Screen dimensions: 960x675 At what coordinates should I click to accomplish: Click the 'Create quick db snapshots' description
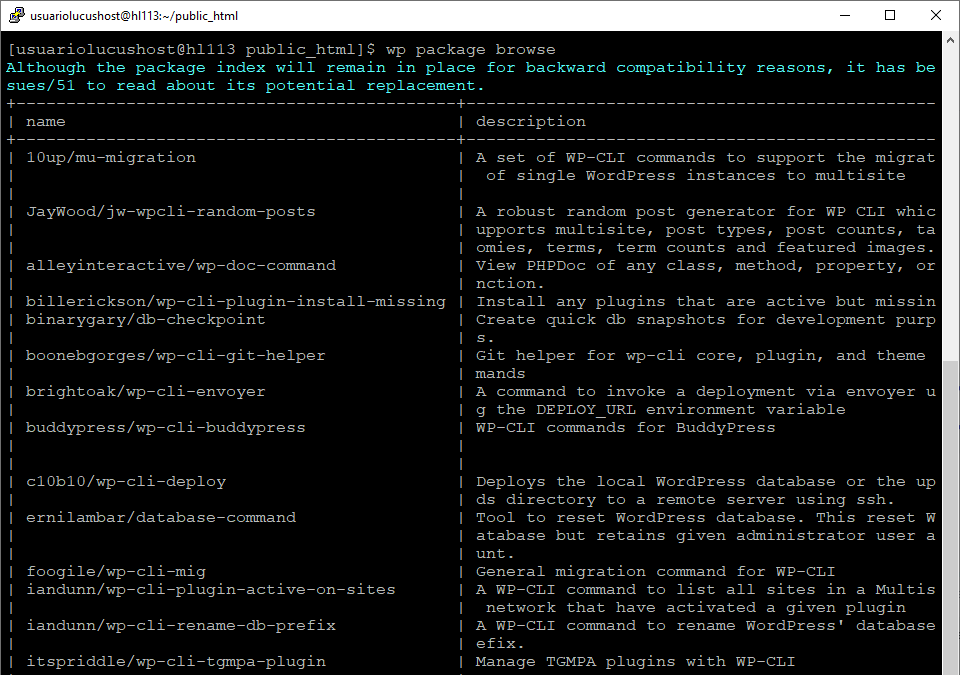pyautogui.click(x=706, y=320)
